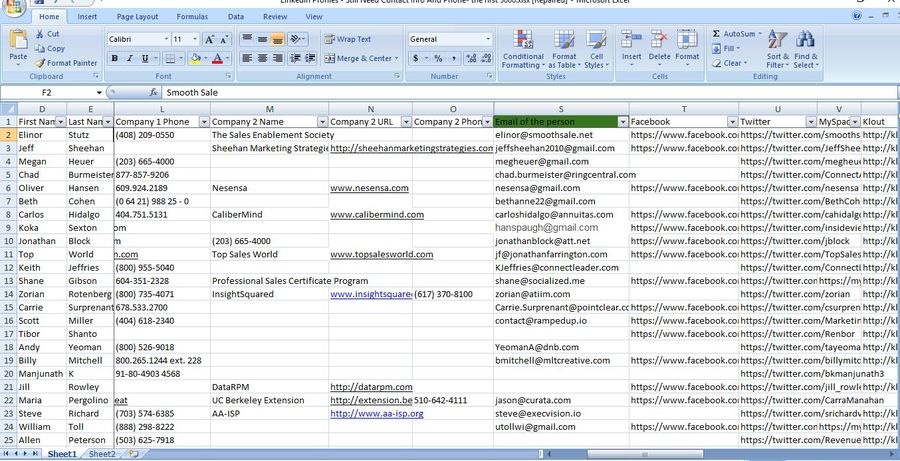Viewport: 900px width, 461px height.
Task: Expand the Name Box dropdown
Action: [99, 92]
